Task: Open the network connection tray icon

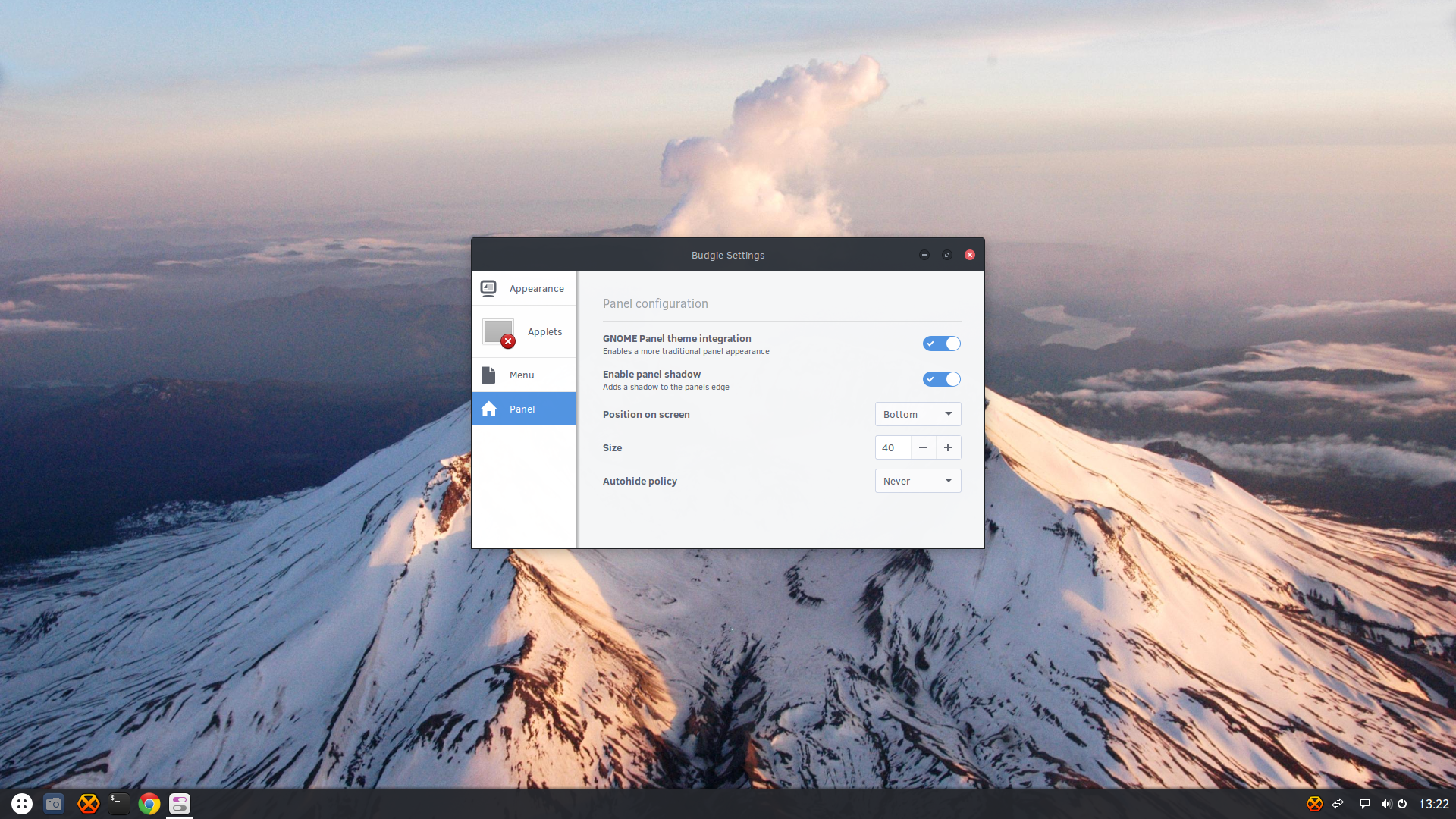Action: (x=1338, y=804)
